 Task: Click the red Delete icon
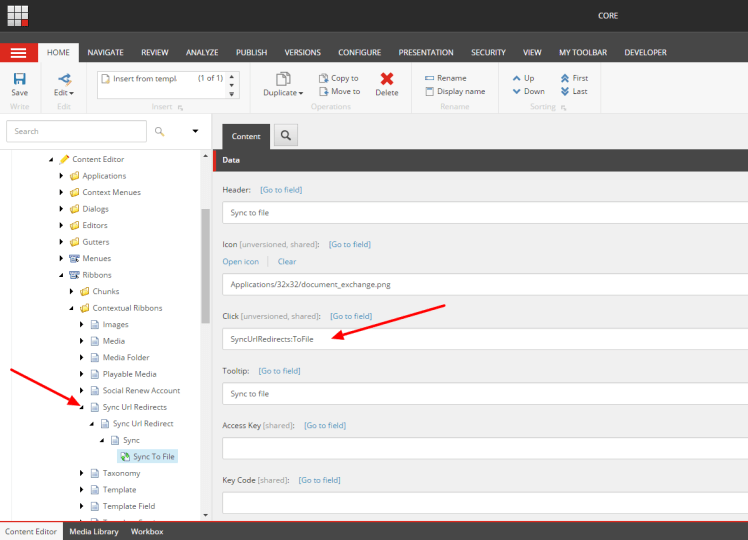(386, 79)
